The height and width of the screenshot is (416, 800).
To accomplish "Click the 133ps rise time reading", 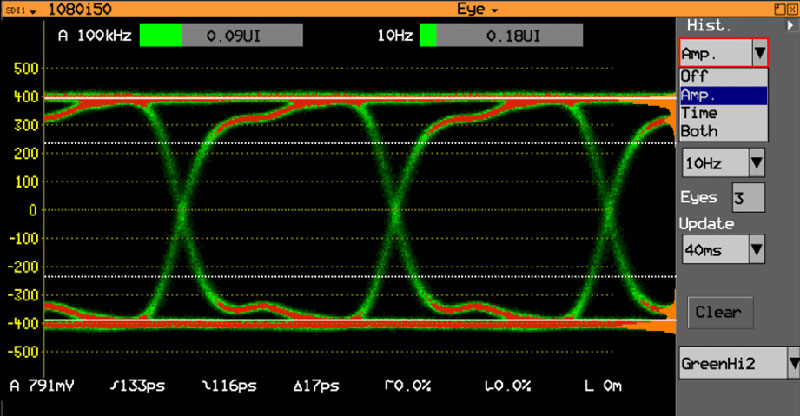I will point(137,386).
